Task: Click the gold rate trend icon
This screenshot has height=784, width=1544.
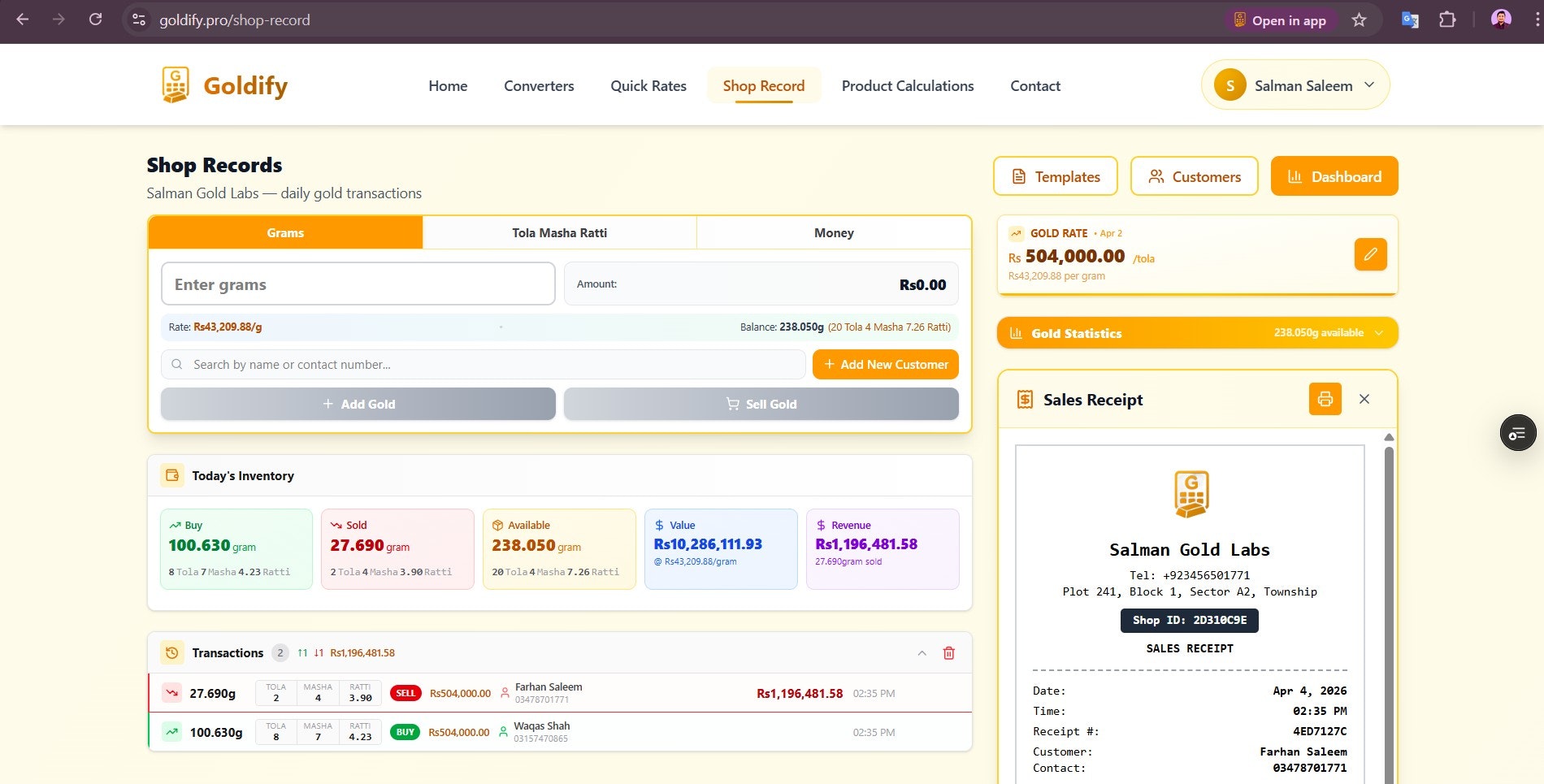Action: coord(1016,233)
